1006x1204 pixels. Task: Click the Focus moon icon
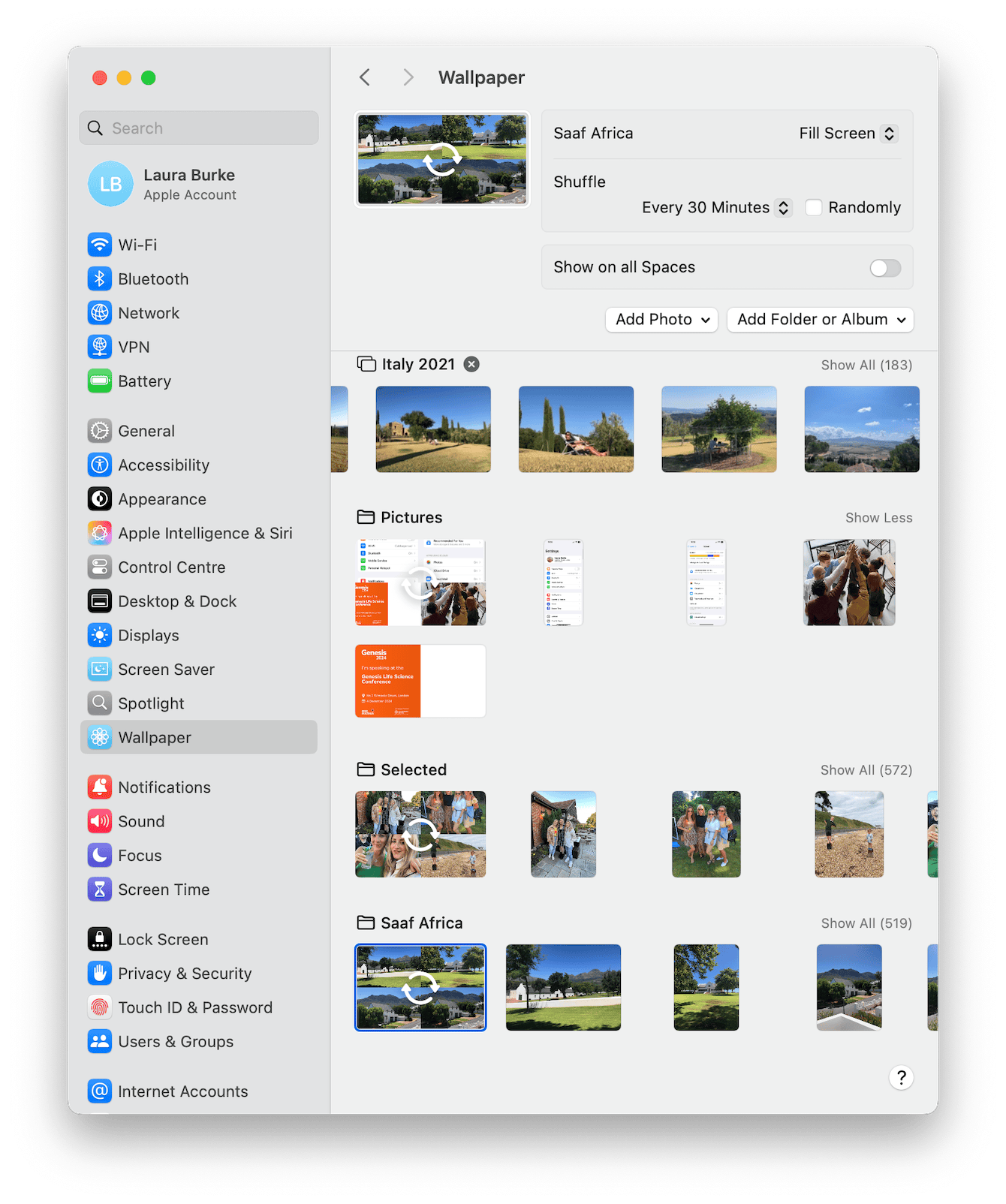click(99, 856)
